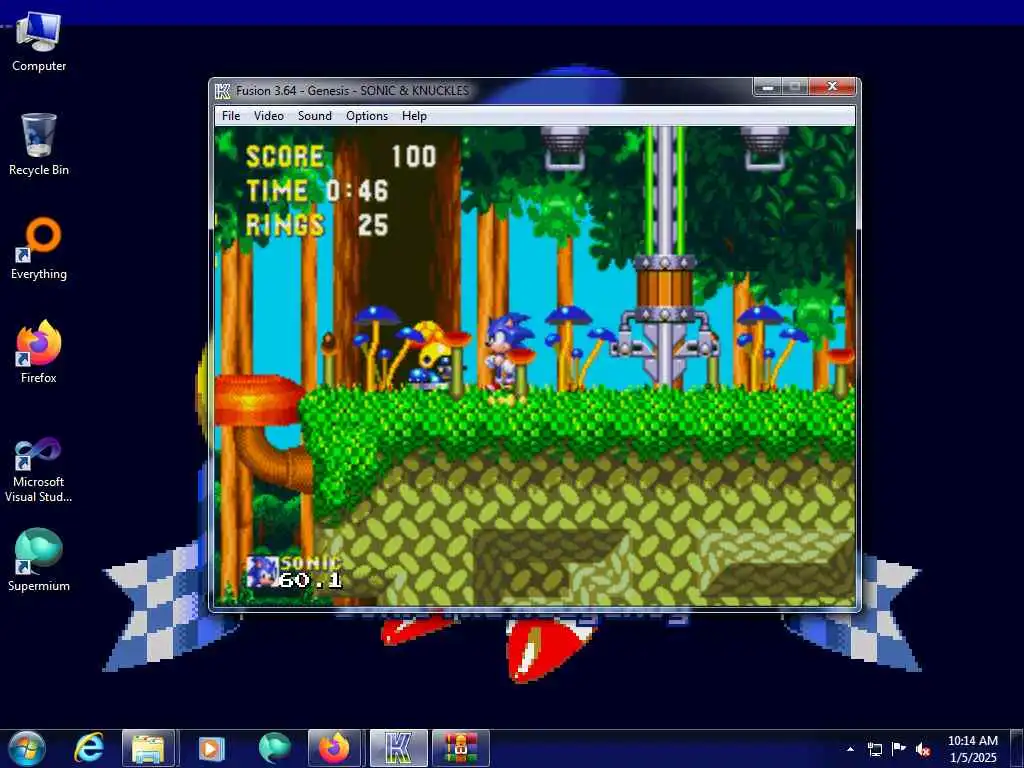Image resolution: width=1024 pixels, height=768 pixels.
Task: Click the SCORE label in the game
Action: (x=285, y=157)
